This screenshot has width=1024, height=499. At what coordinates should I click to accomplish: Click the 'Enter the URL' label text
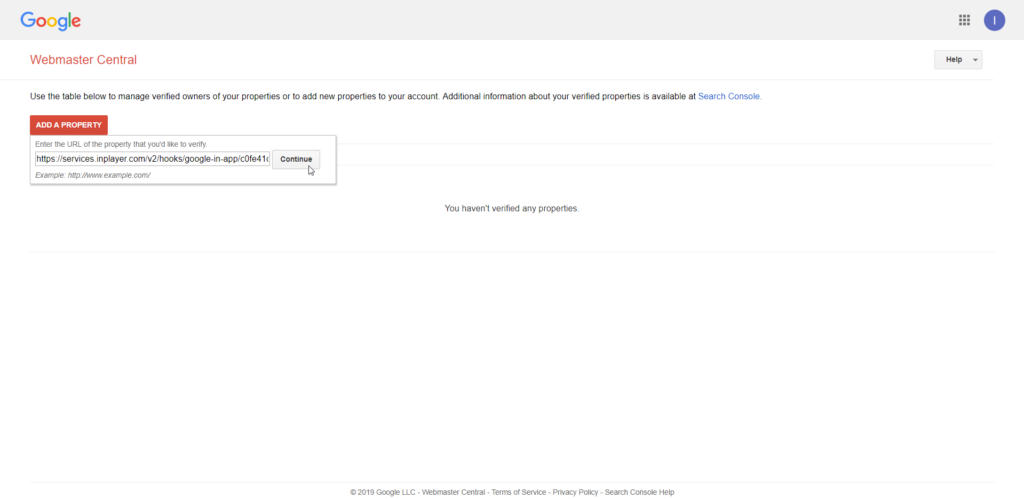(x=120, y=144)
